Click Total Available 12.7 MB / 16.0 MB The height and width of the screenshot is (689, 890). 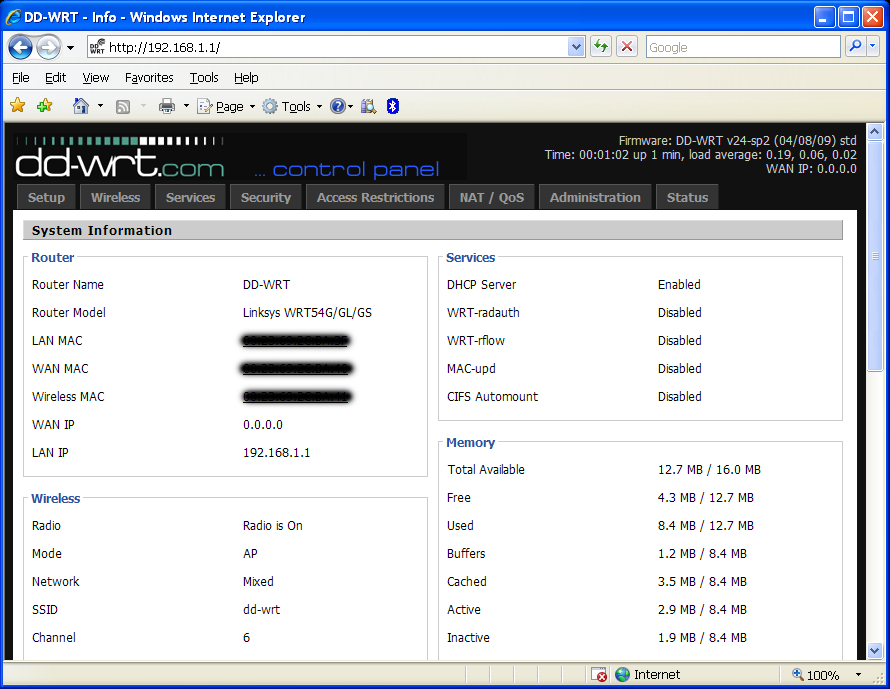(709, 470)
